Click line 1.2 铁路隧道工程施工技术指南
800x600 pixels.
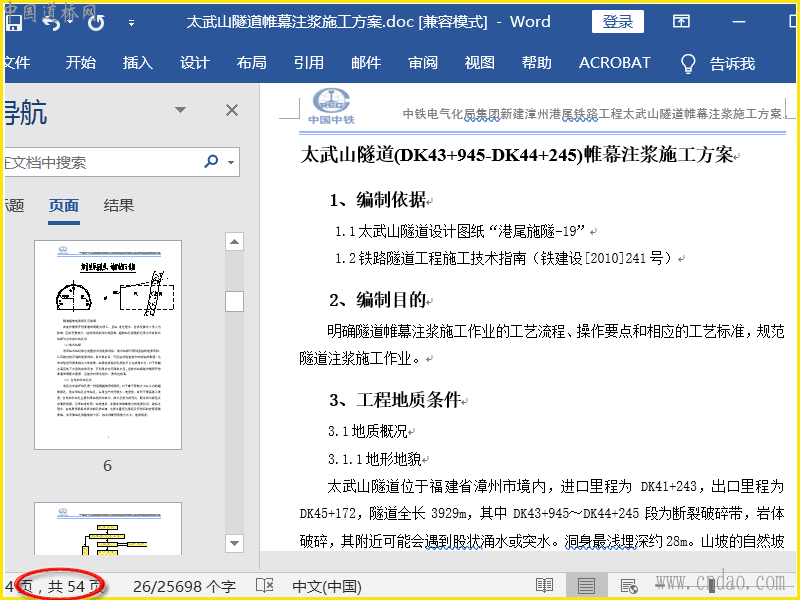[504, 258]
